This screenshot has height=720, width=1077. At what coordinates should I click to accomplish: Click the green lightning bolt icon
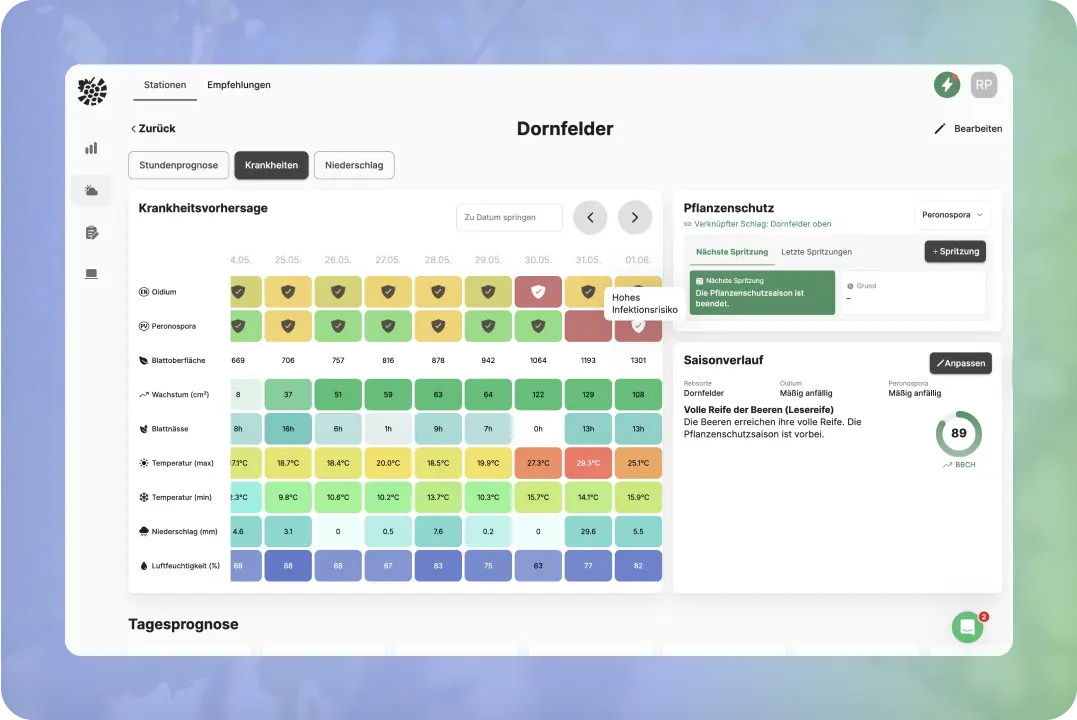pyautogui.click(x=946, y=85)
